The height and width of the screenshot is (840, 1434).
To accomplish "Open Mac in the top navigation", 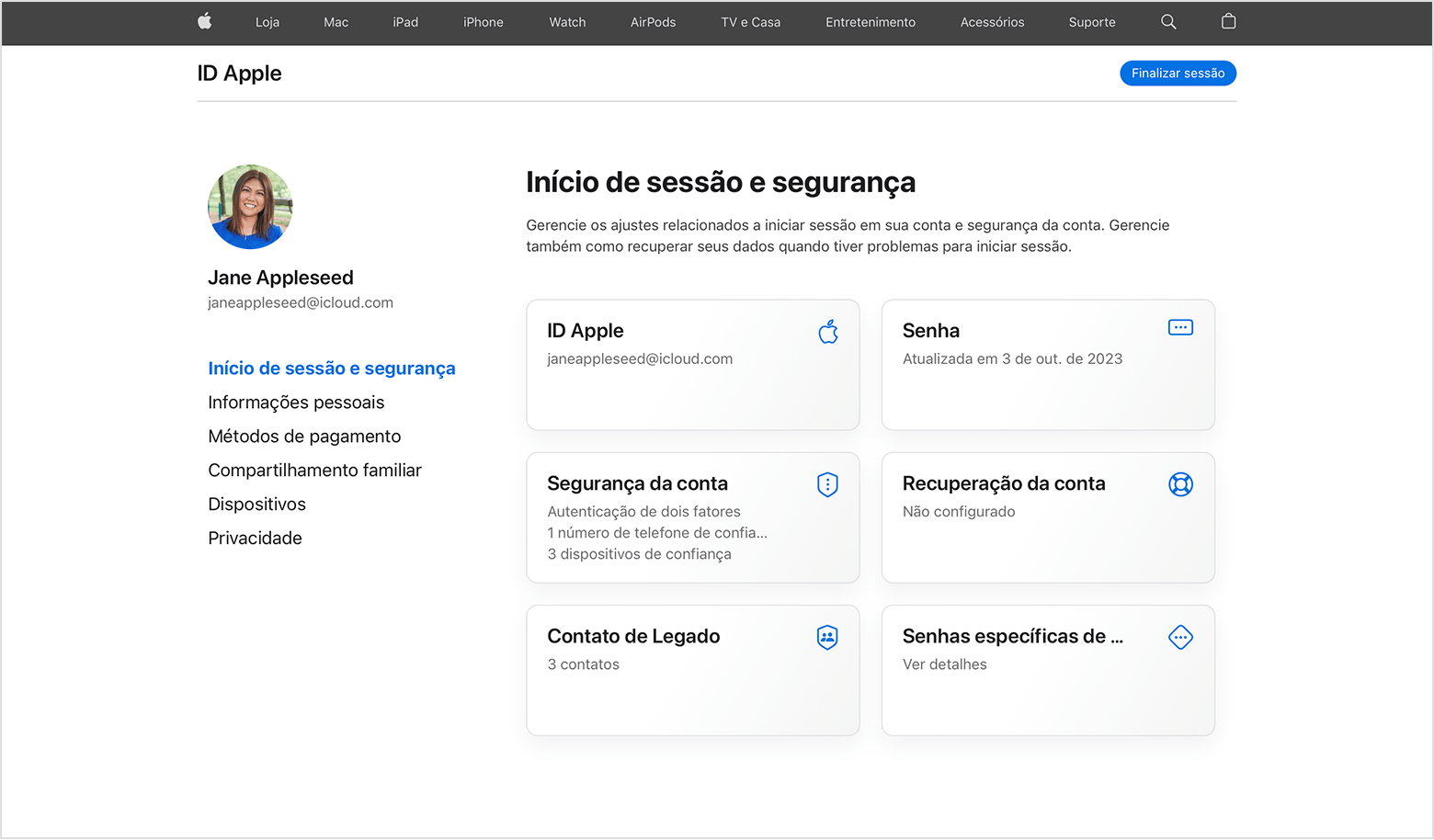I will [x=336, y=22].
